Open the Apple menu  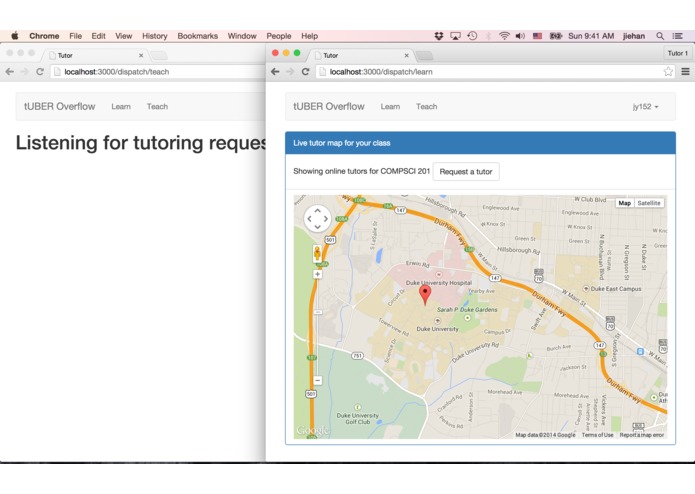pos(15,36)
